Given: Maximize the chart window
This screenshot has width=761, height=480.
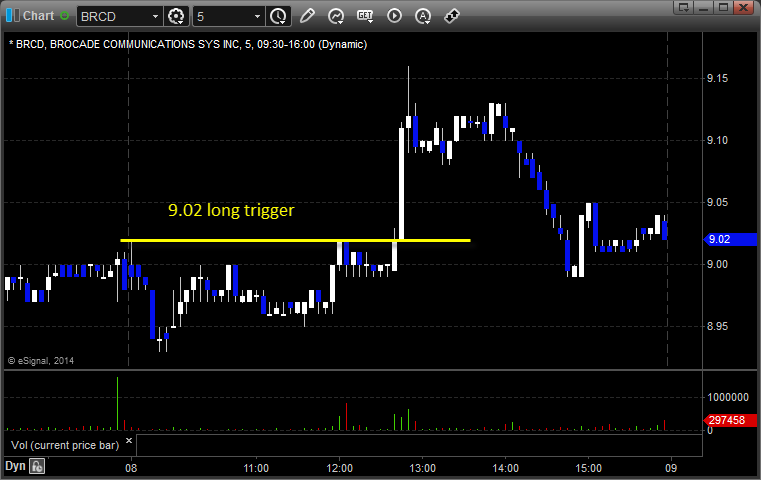Looking at the screenshot, I should [723, 7].
